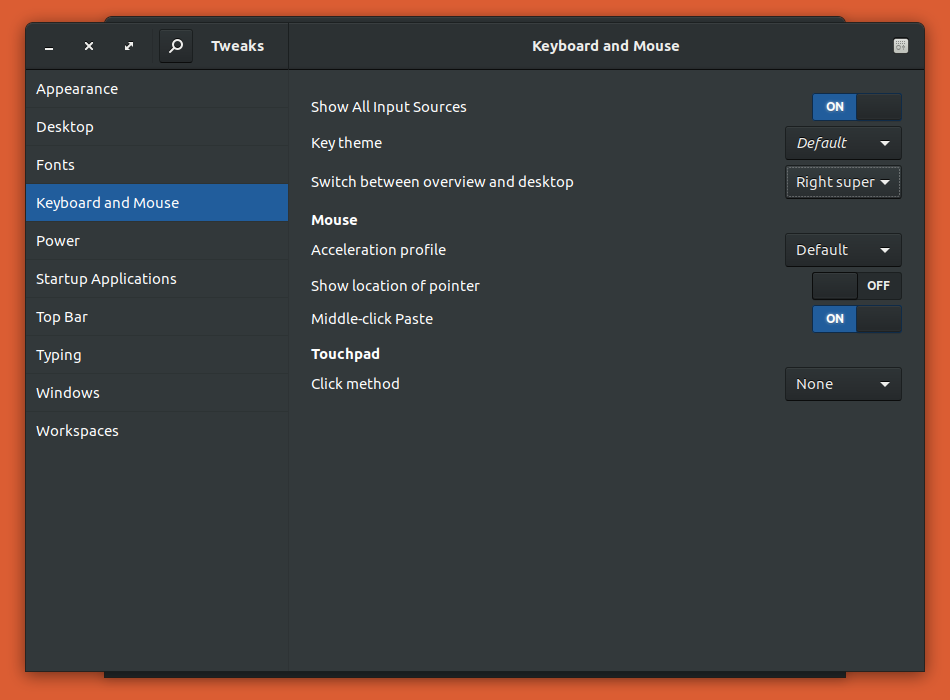Open the Power settings section
Image resolution: width=950 pixels, height=700 pixels.
[157, 241]
